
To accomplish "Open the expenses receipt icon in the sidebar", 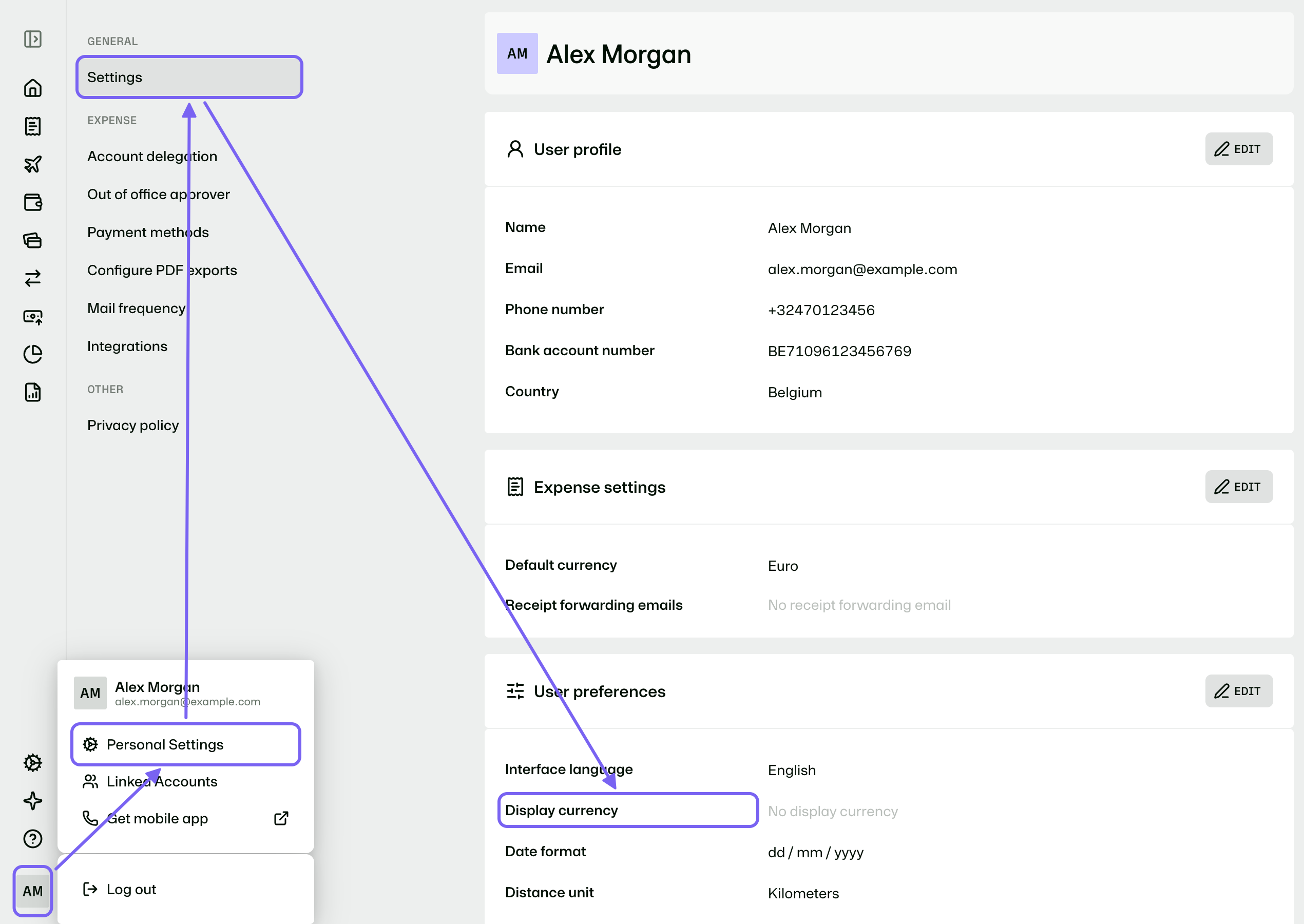I will coord(32,126).
